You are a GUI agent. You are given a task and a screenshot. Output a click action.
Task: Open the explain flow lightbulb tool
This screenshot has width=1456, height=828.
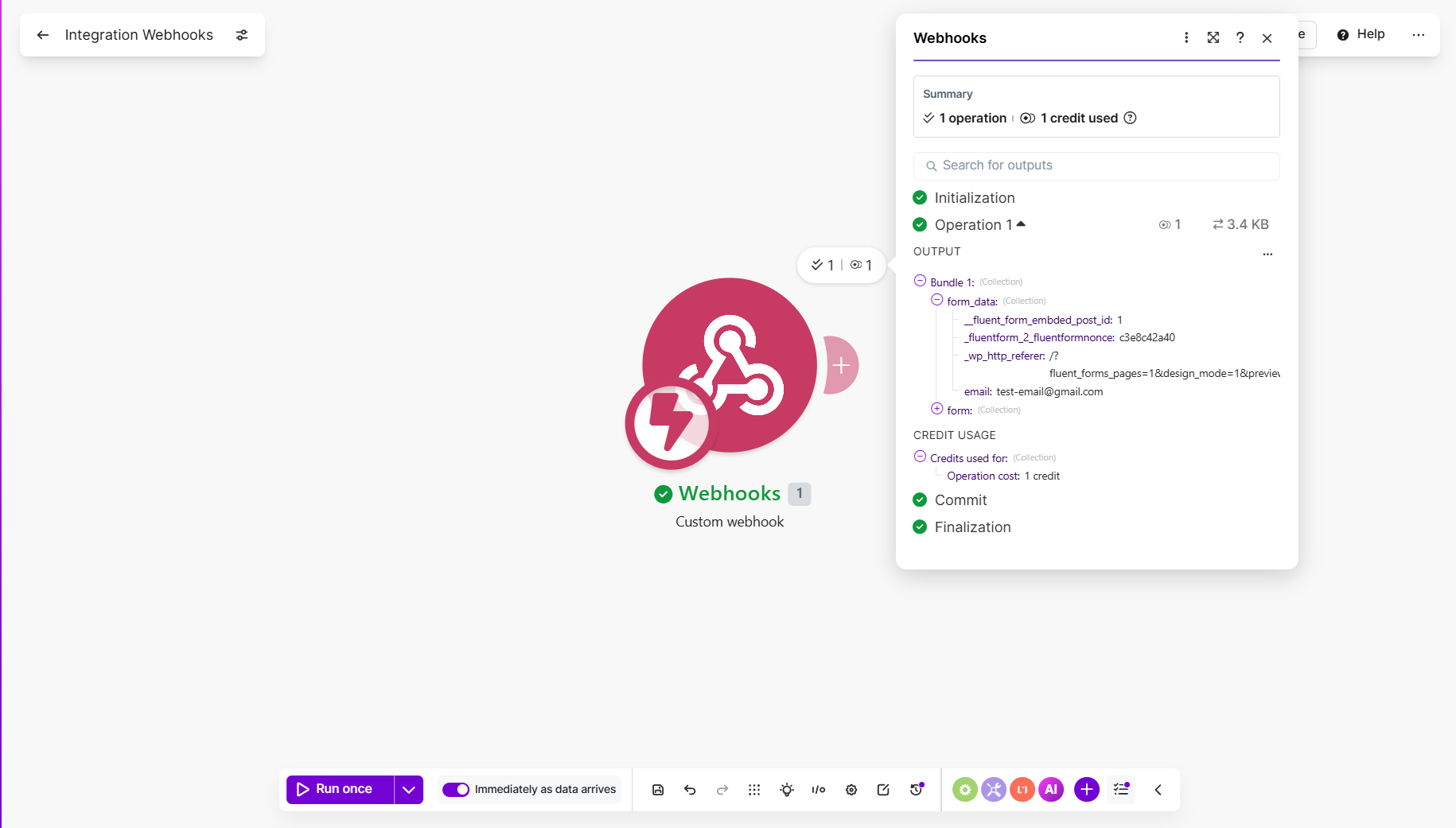click(x=787, y=790)
